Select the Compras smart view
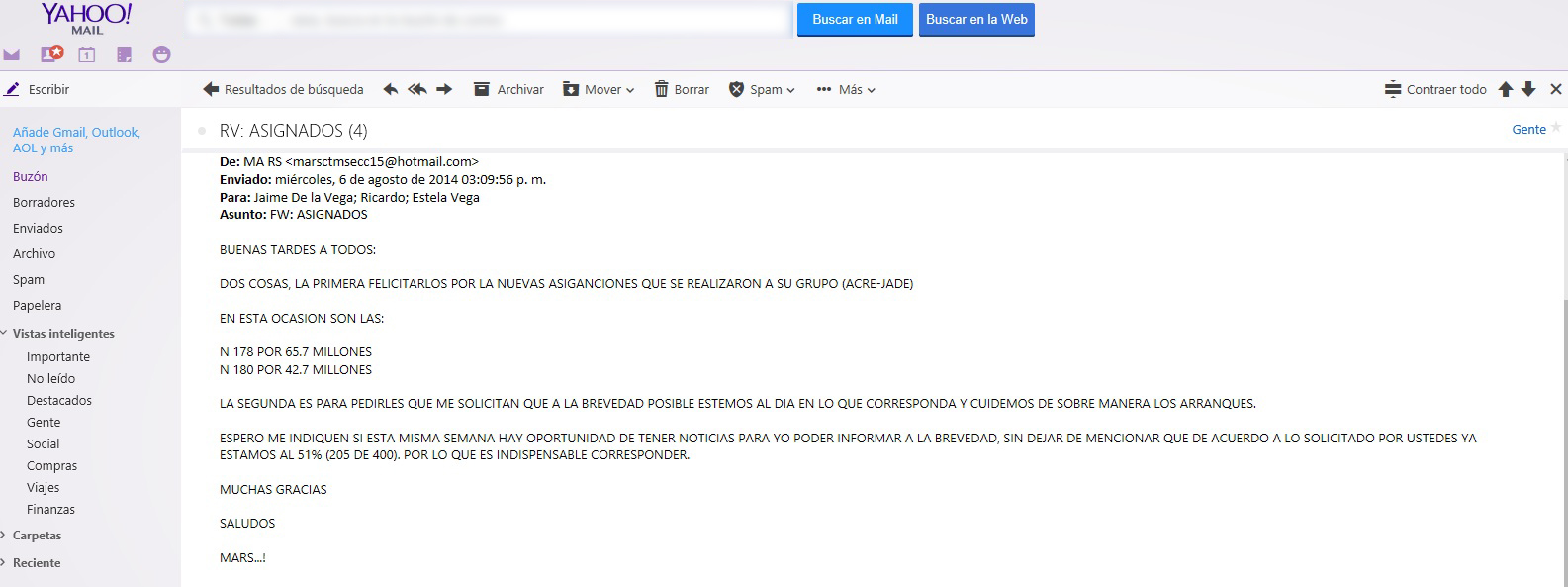The height and width of the screenshot is (587, 1568). [51, 465]
